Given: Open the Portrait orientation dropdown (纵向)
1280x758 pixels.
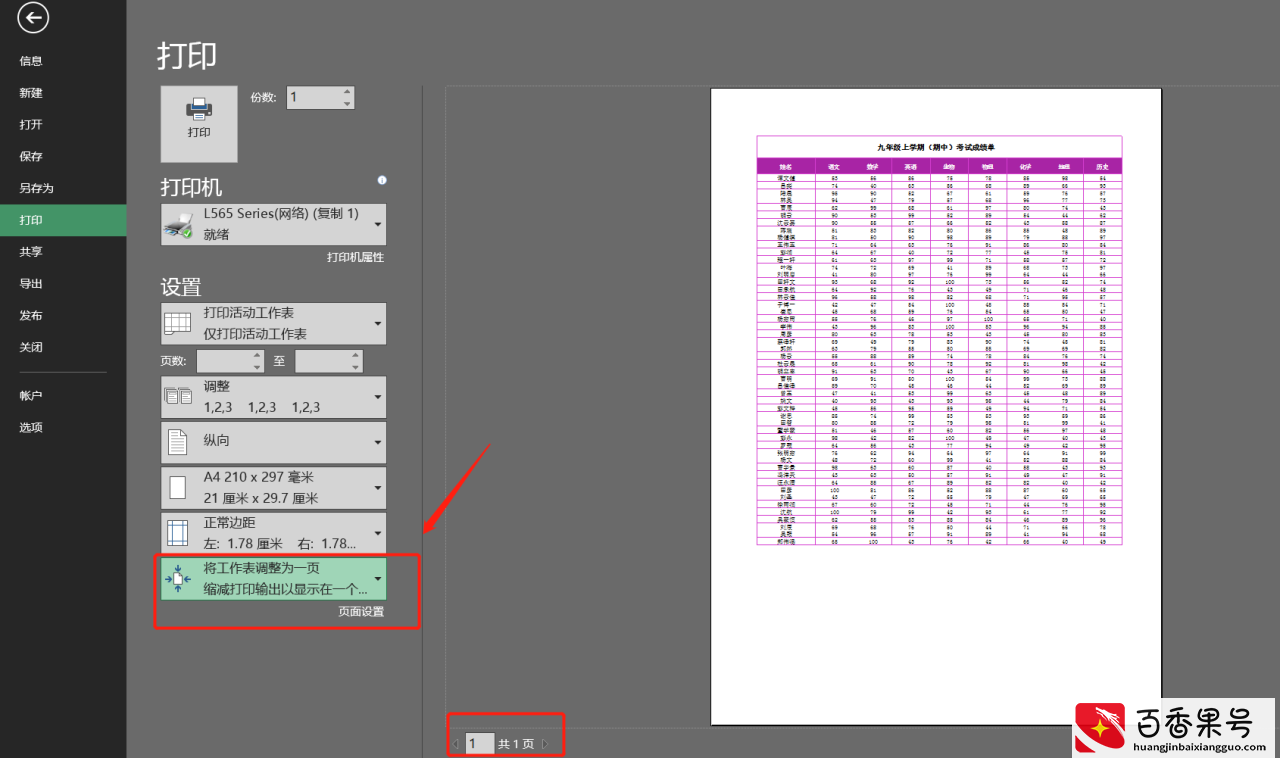Looking at the screenshot, I should 274,441.
